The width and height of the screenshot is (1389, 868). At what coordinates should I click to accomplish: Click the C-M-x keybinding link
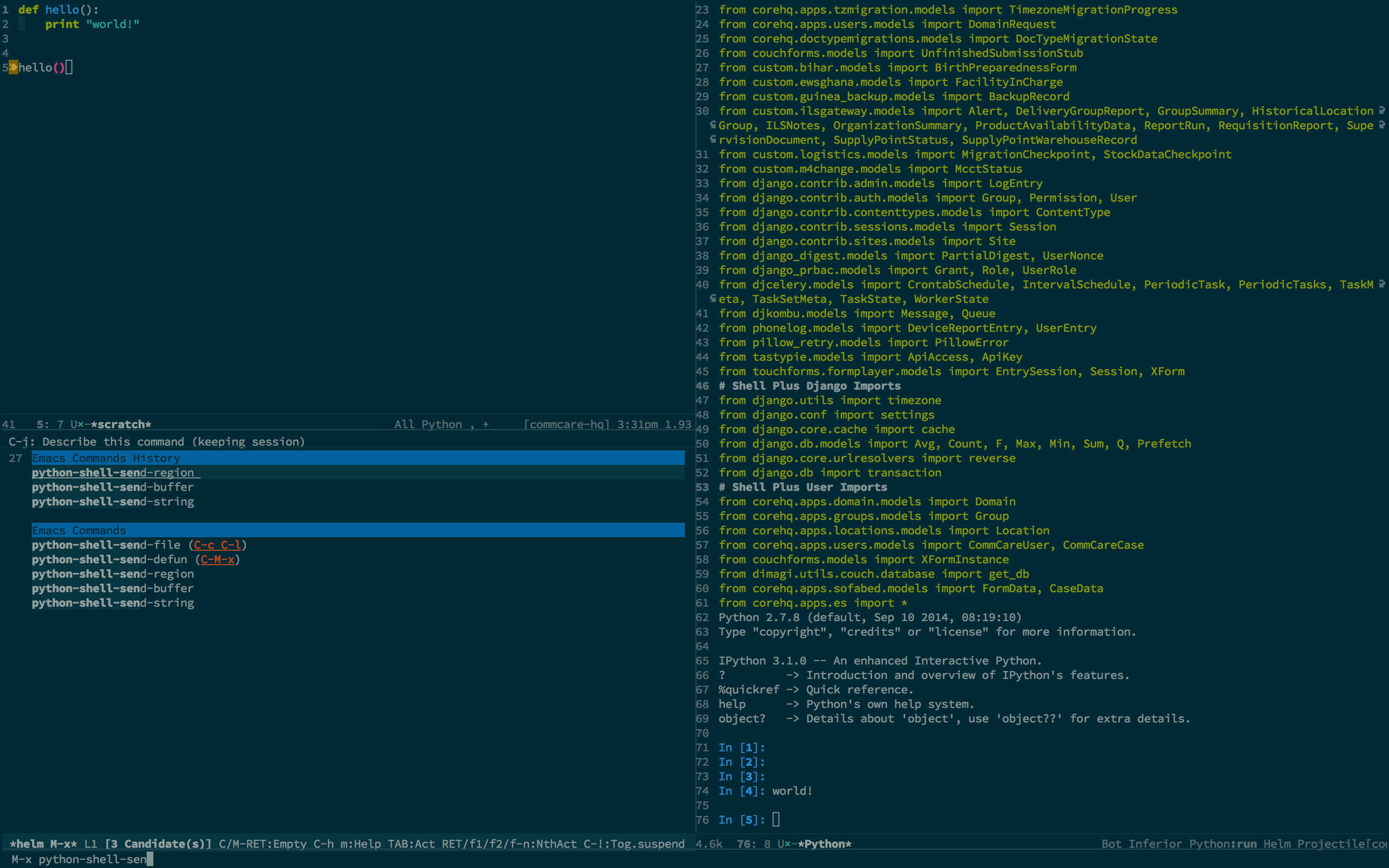217,559
